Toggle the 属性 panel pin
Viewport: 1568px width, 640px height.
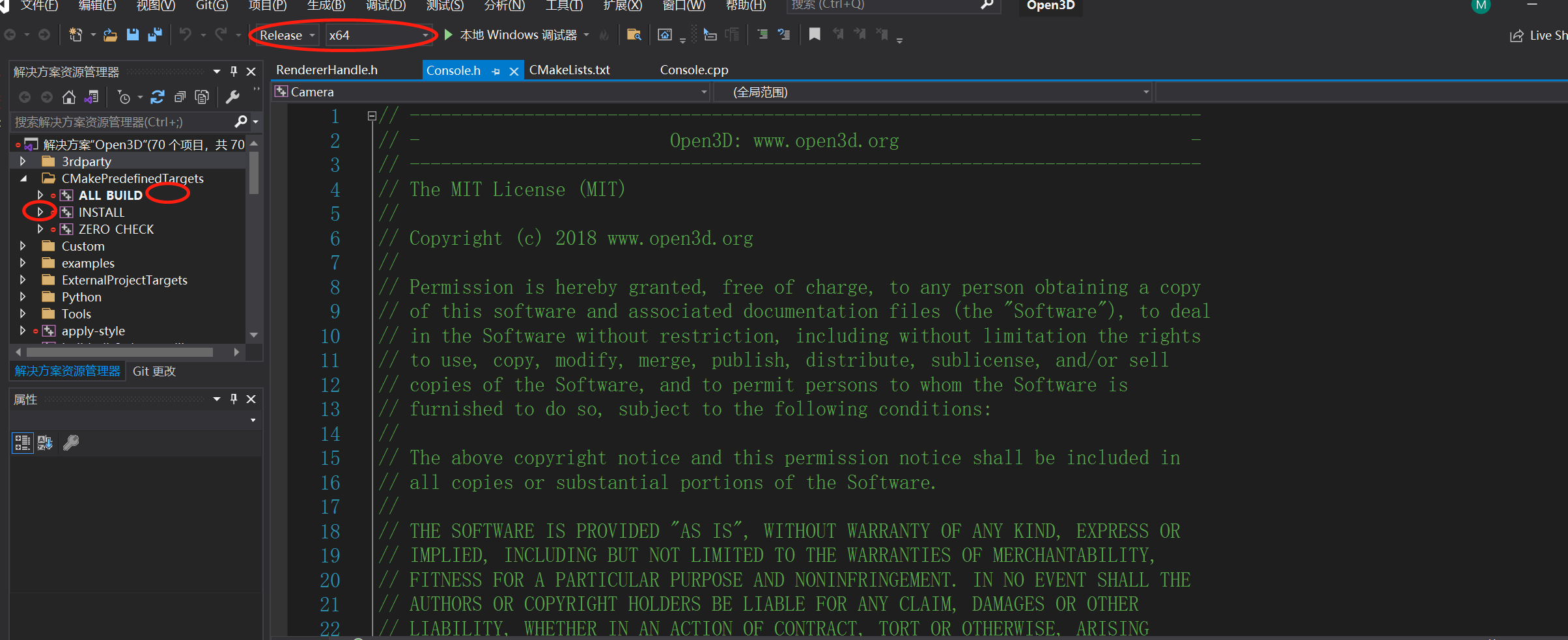(233, 398)
